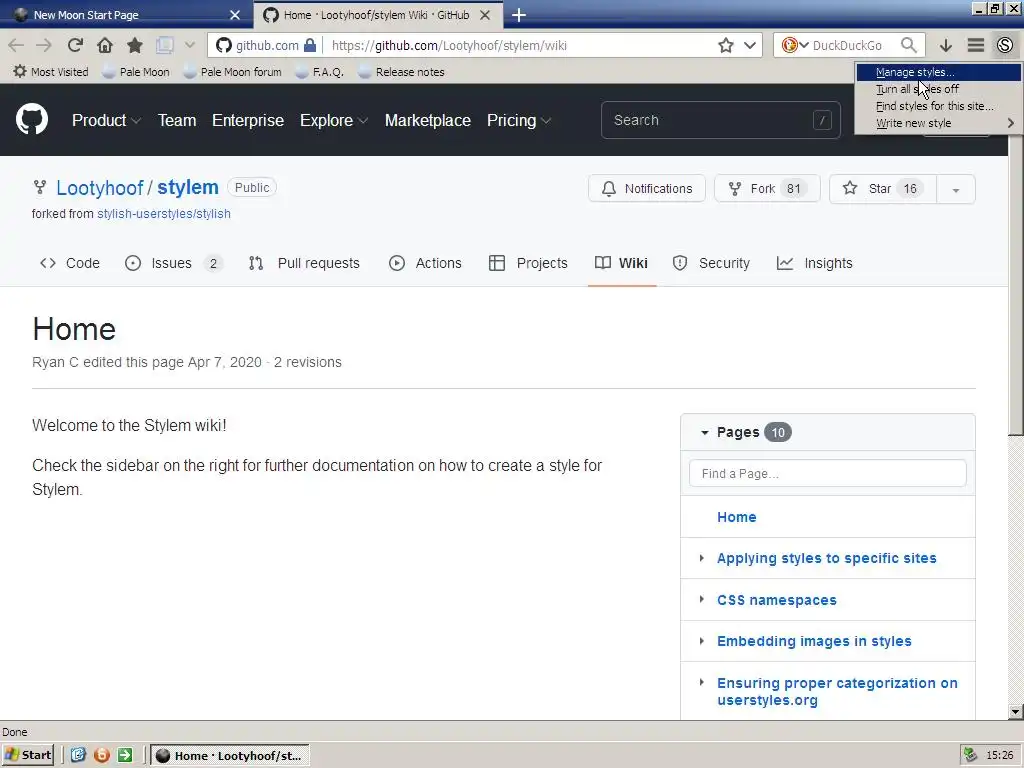Open a new browser tab

click(519, 14)
